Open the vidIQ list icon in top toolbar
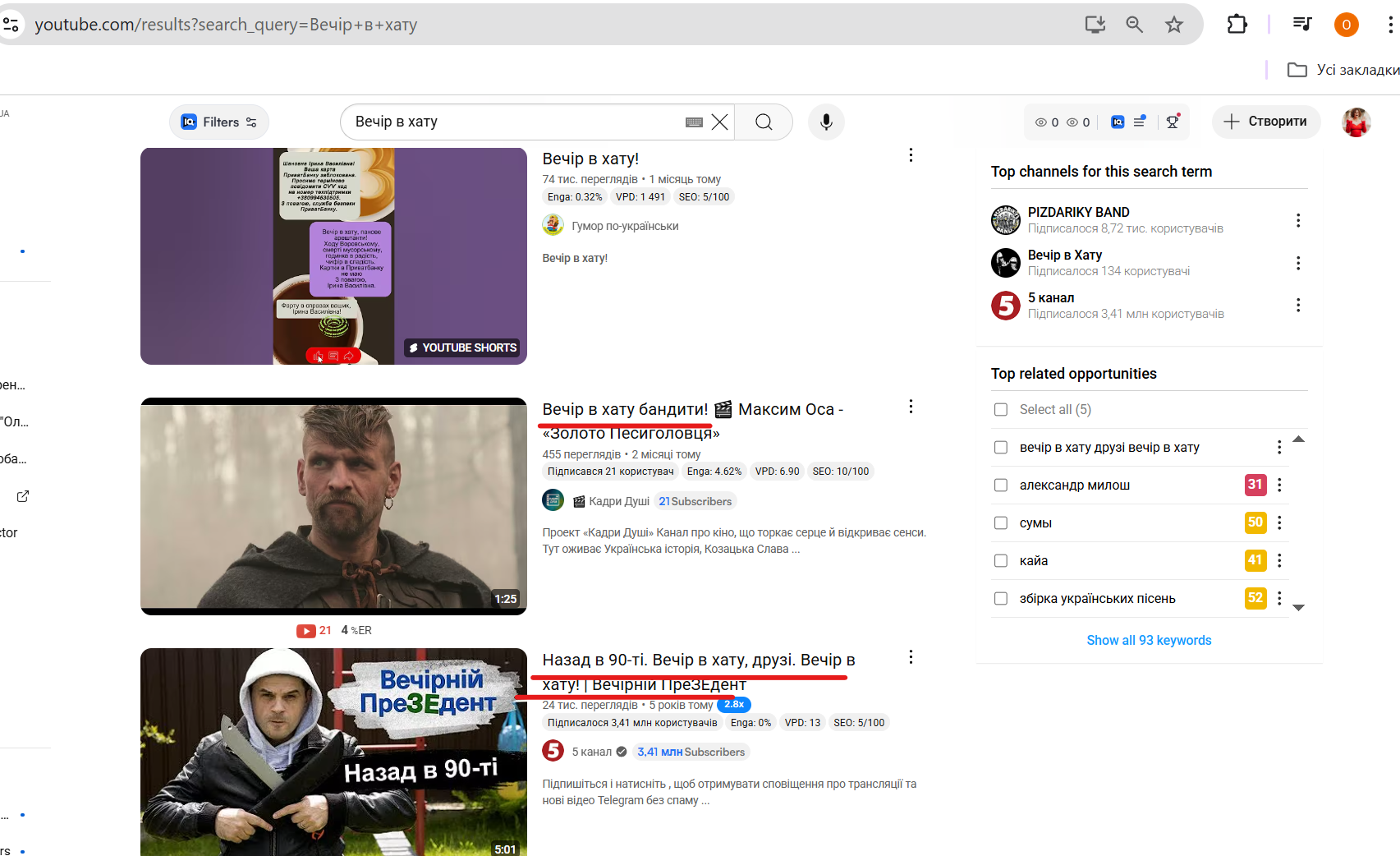This screenshot has height=856, width=1400. (x=1140, y=122)
